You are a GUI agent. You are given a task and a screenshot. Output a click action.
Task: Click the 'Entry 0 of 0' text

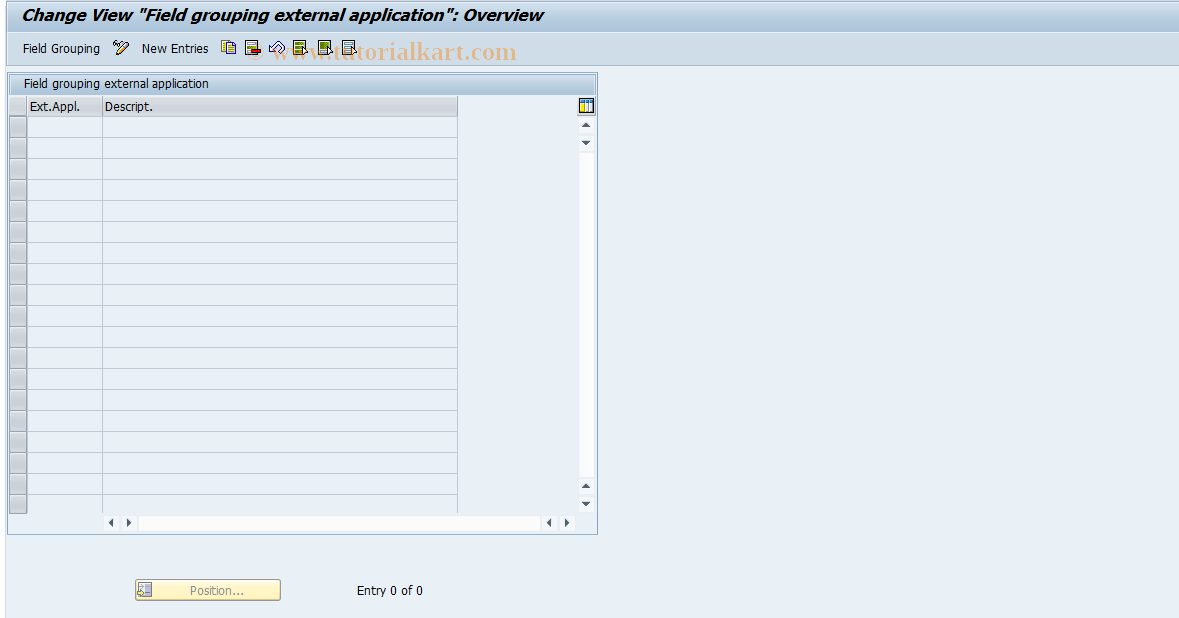(389, 590)
